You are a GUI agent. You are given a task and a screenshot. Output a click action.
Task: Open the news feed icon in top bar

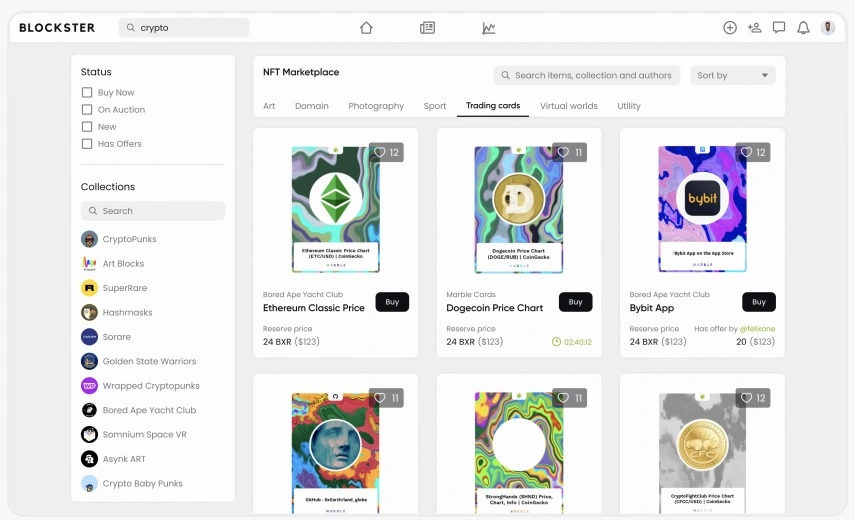click(x=427, y=27)
